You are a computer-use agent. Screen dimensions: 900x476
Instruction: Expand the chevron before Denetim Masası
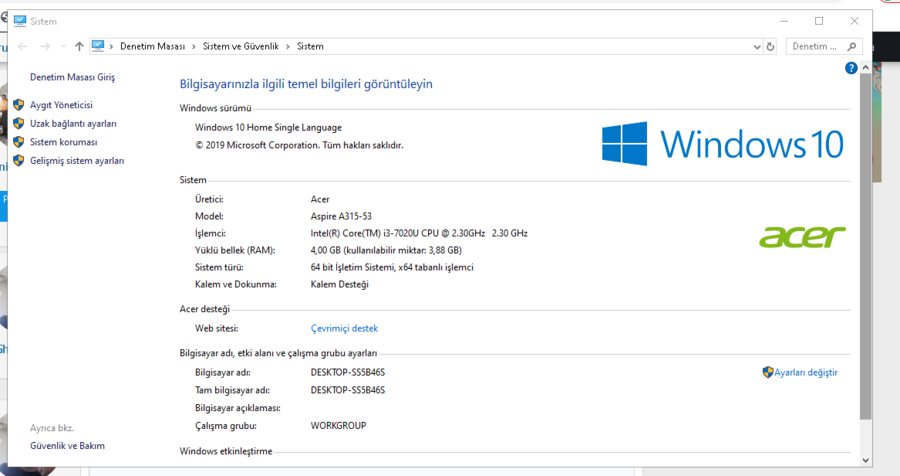111,47
